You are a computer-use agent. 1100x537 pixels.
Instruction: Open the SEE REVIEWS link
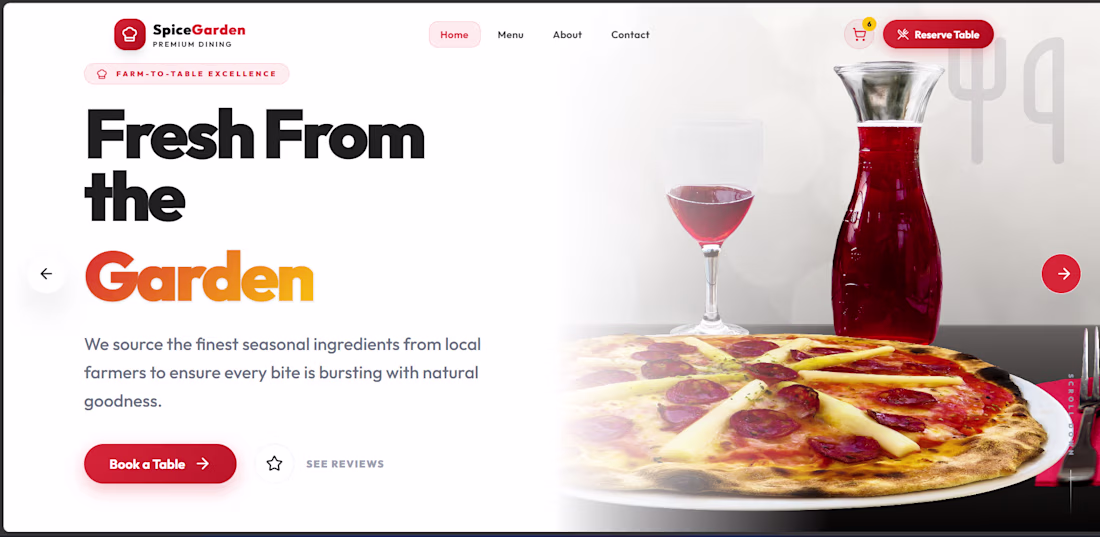pyautogui.click(x=345, y=464)
